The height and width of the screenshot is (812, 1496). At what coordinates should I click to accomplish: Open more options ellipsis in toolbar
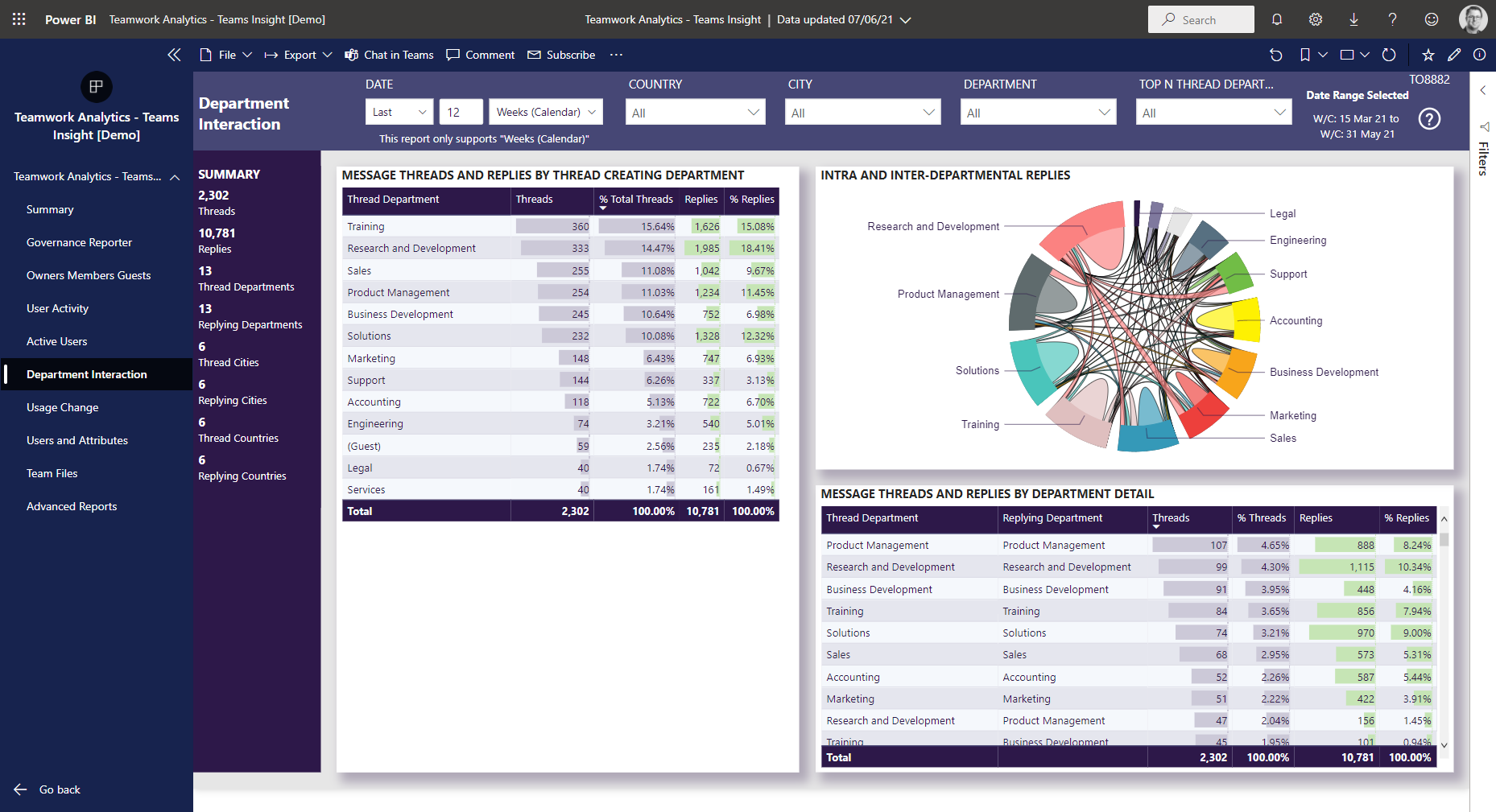617,55
